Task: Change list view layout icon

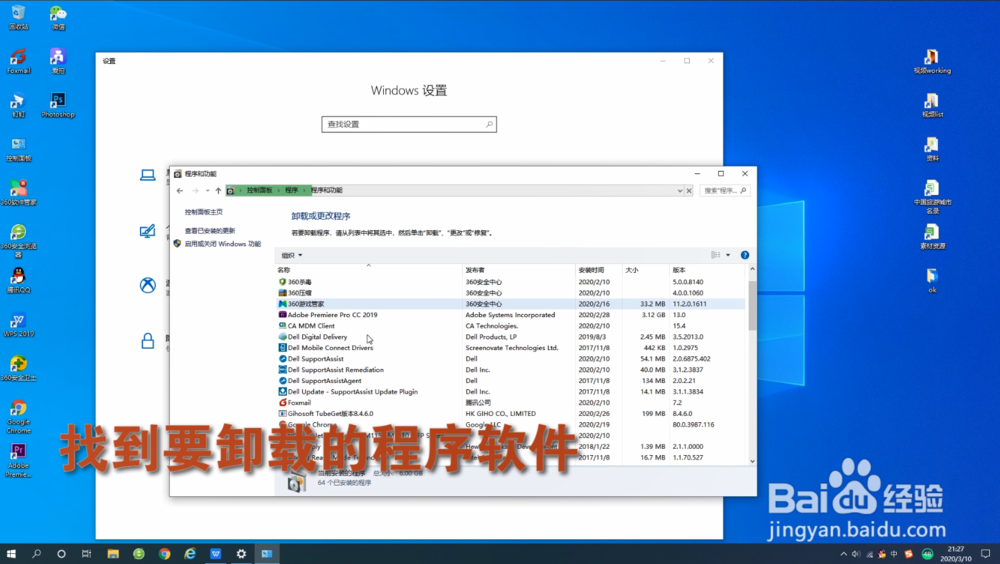Action: coord(716,255)
